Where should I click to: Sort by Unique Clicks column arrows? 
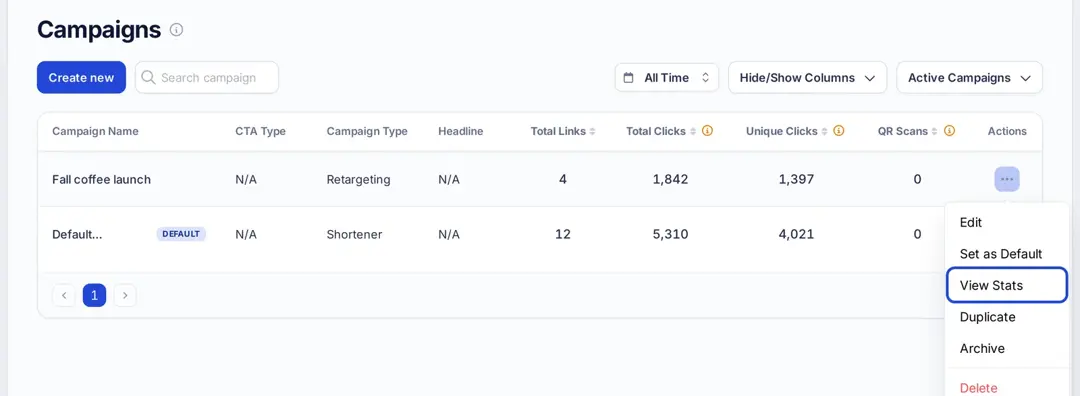click(x=824, y=132)
